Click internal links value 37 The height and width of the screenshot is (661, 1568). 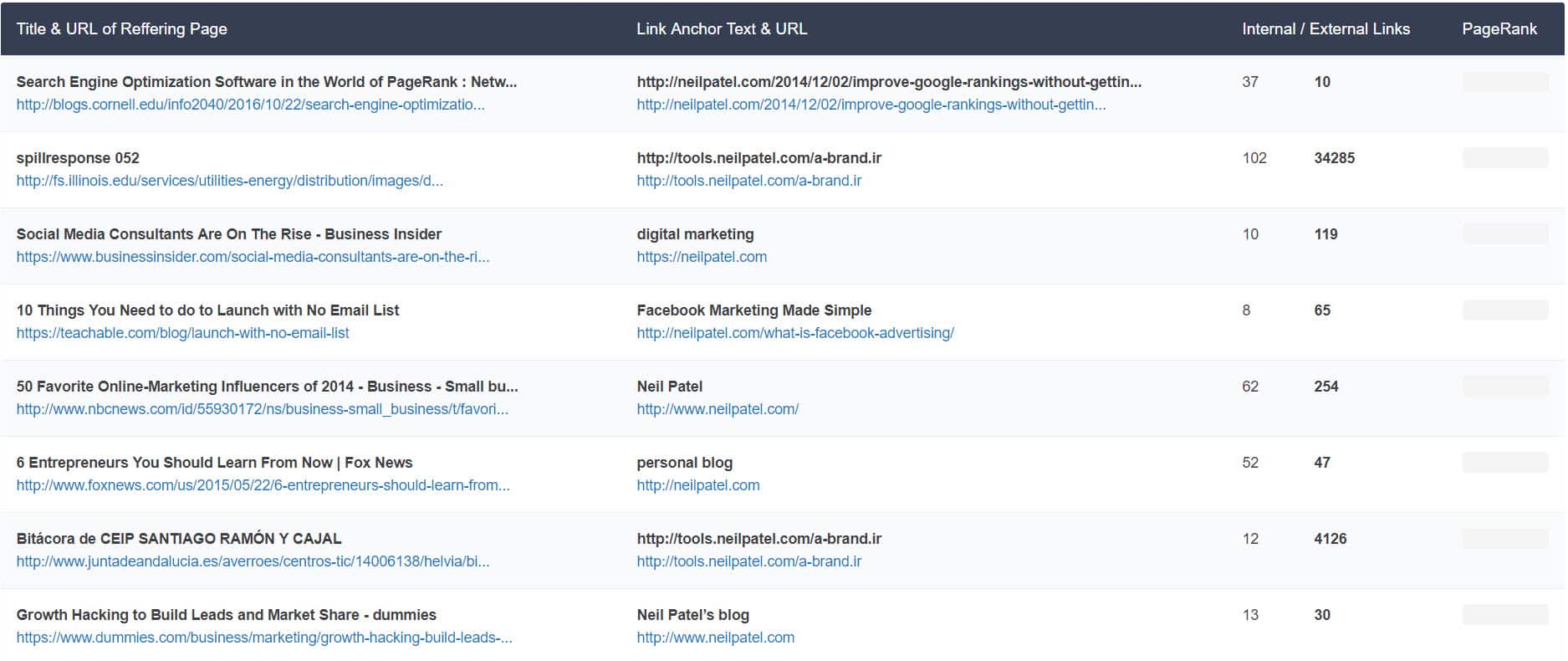(1250, 82)
